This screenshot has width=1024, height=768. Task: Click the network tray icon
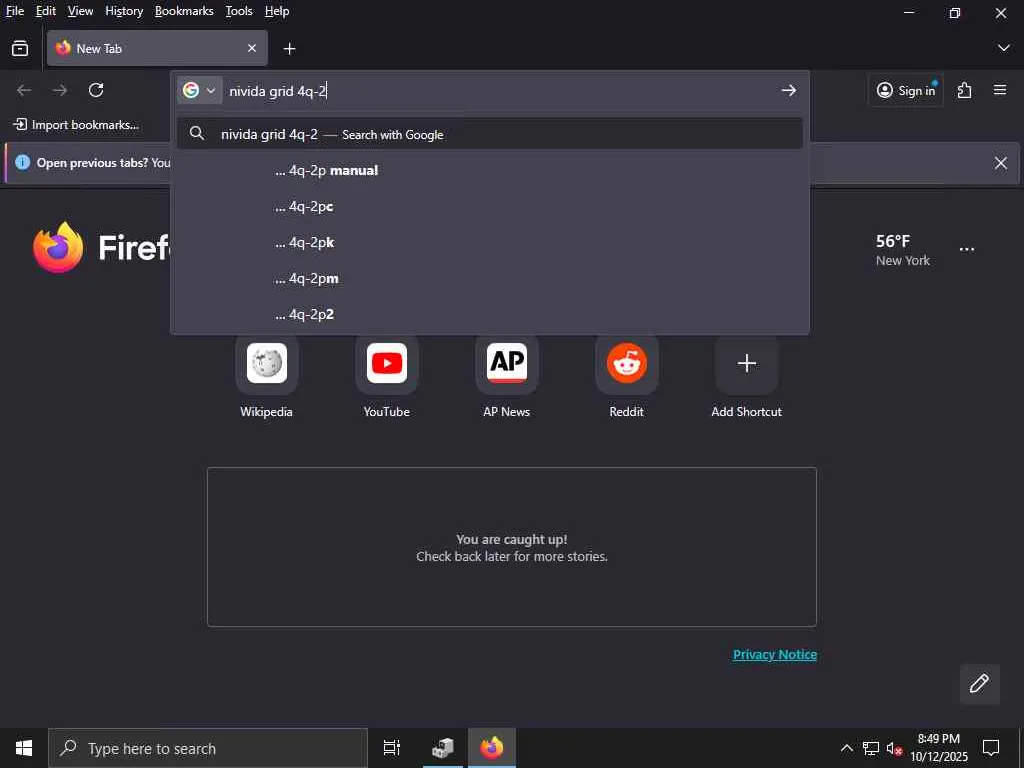(871, 748)
